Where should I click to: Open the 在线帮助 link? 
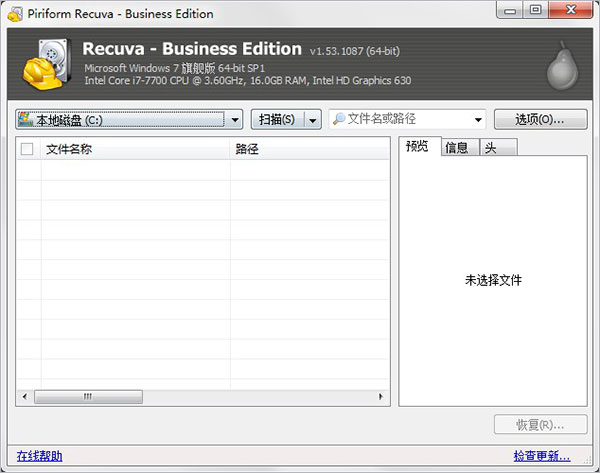pyautogui.click(x=38, y=456)
